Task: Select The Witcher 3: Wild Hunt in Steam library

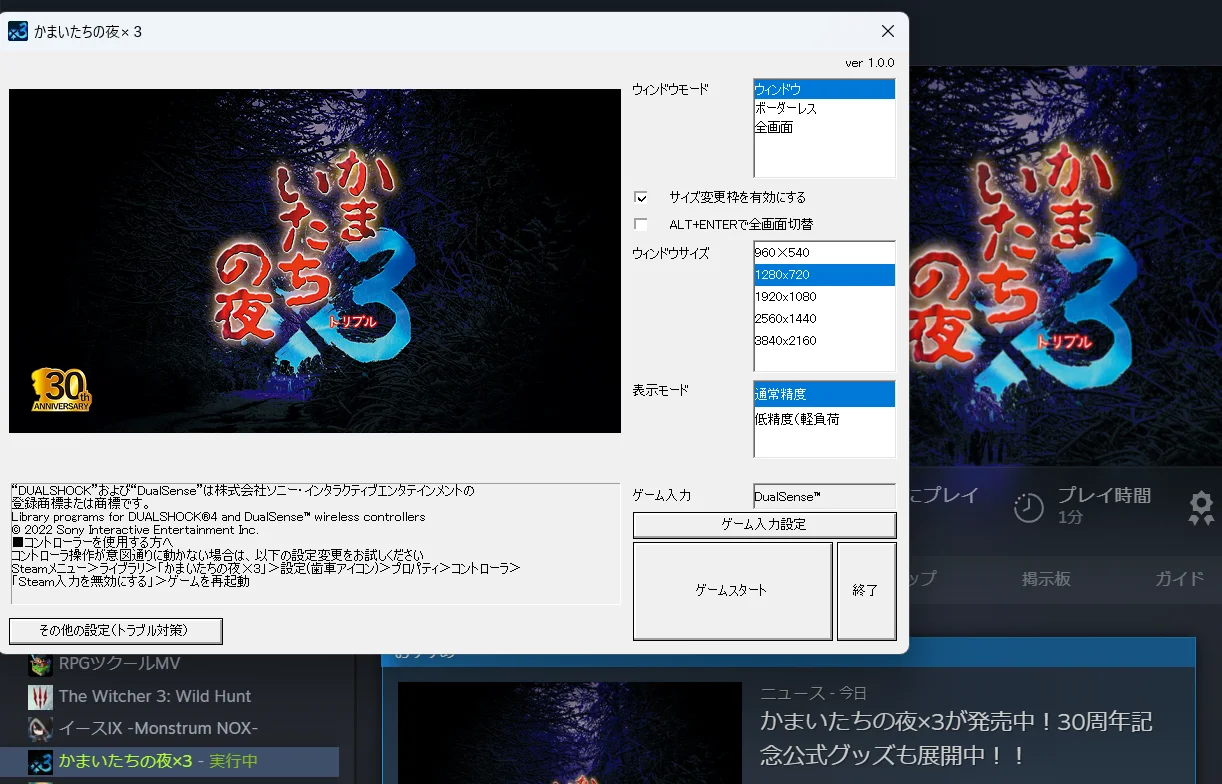Action: (155, 696)
